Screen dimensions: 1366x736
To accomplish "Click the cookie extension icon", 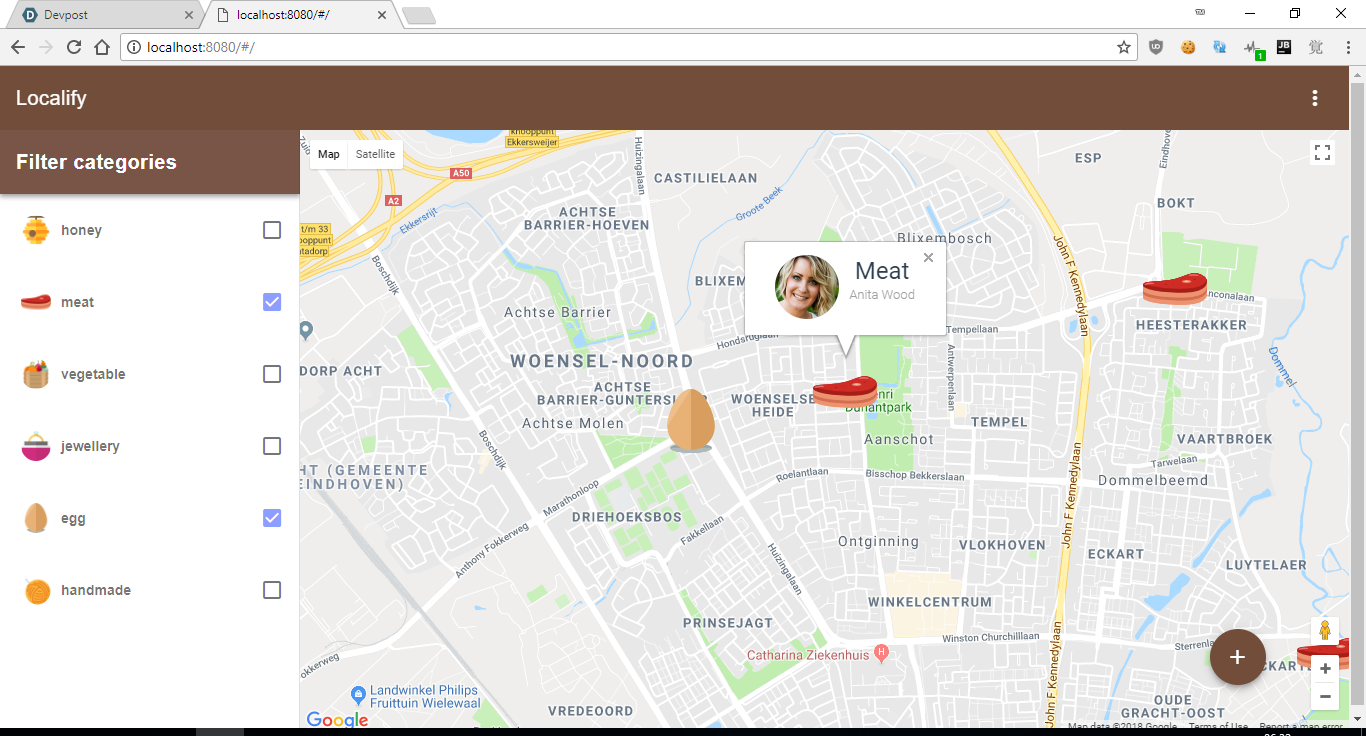I will [x=1188, y=47].
